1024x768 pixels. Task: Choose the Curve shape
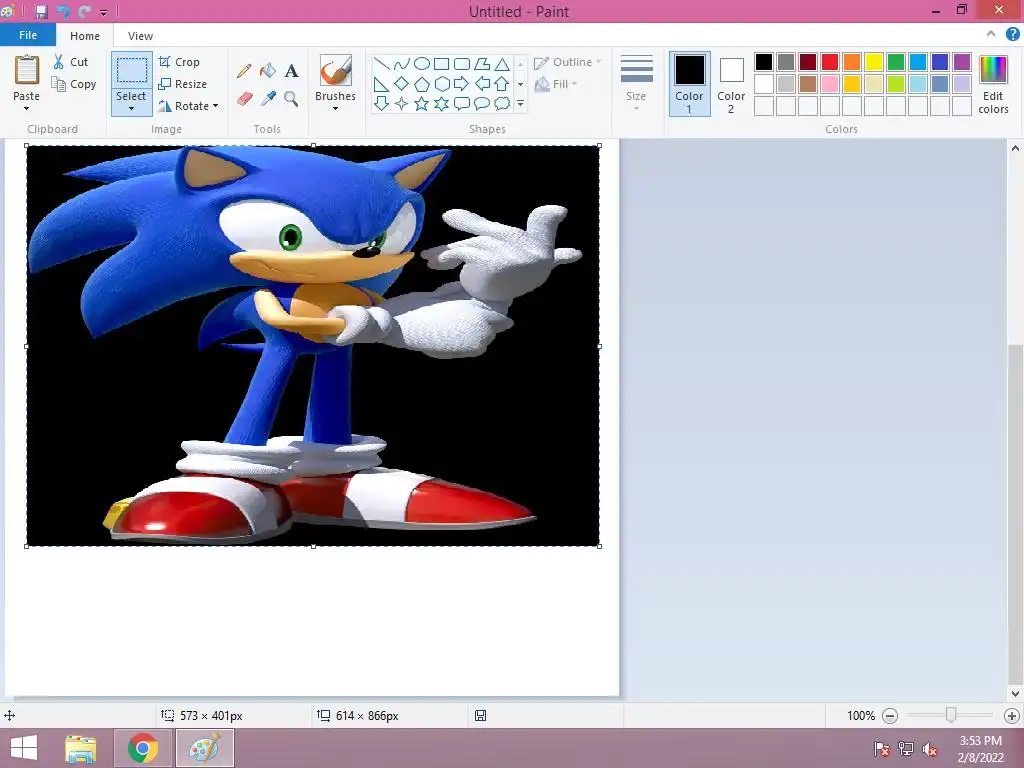402,63
